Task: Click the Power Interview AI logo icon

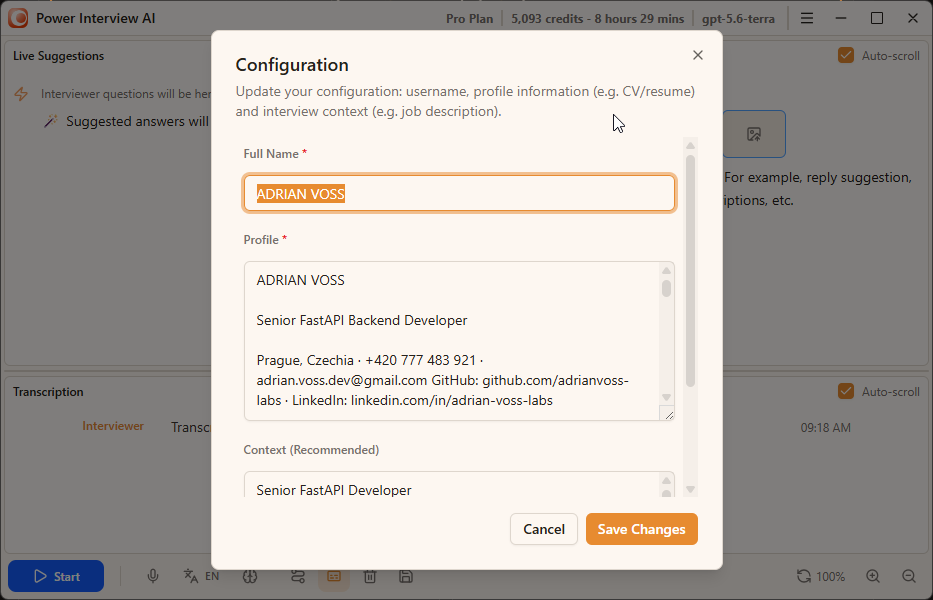Action: [18, 18]
